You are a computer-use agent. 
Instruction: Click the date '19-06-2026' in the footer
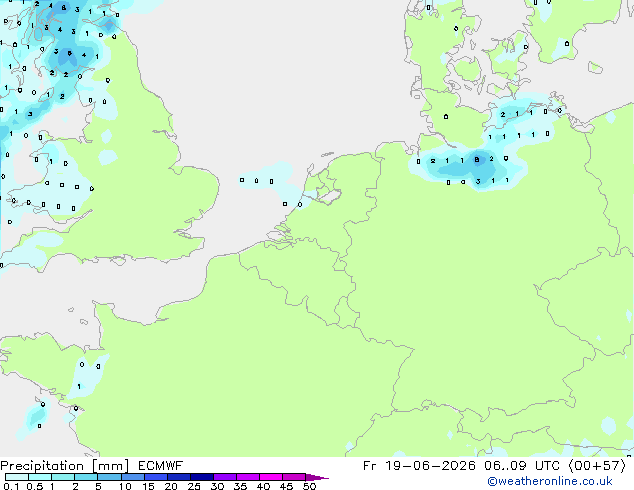tap(430, 466)
